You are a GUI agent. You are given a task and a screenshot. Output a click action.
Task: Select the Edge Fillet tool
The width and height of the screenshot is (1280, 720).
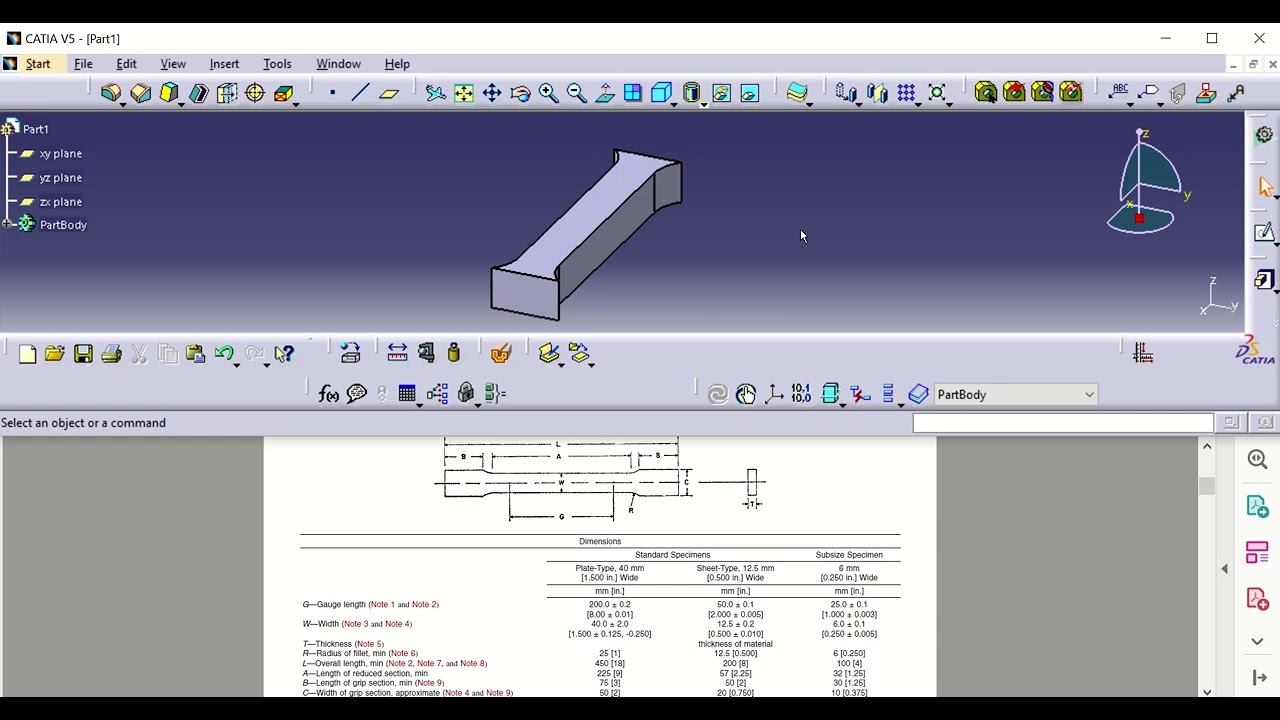click(110, 93)
